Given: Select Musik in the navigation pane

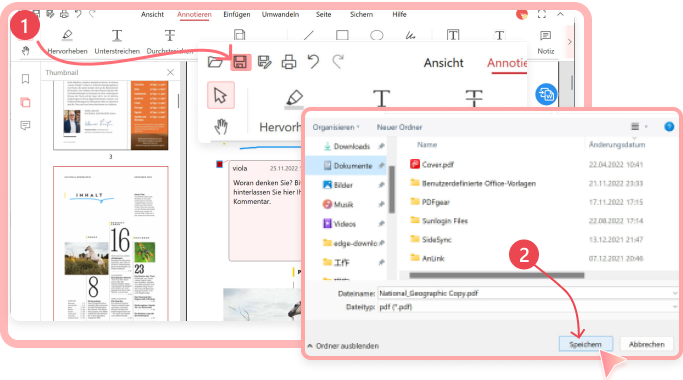Looking at the screenshot, I should pos(344,204).
